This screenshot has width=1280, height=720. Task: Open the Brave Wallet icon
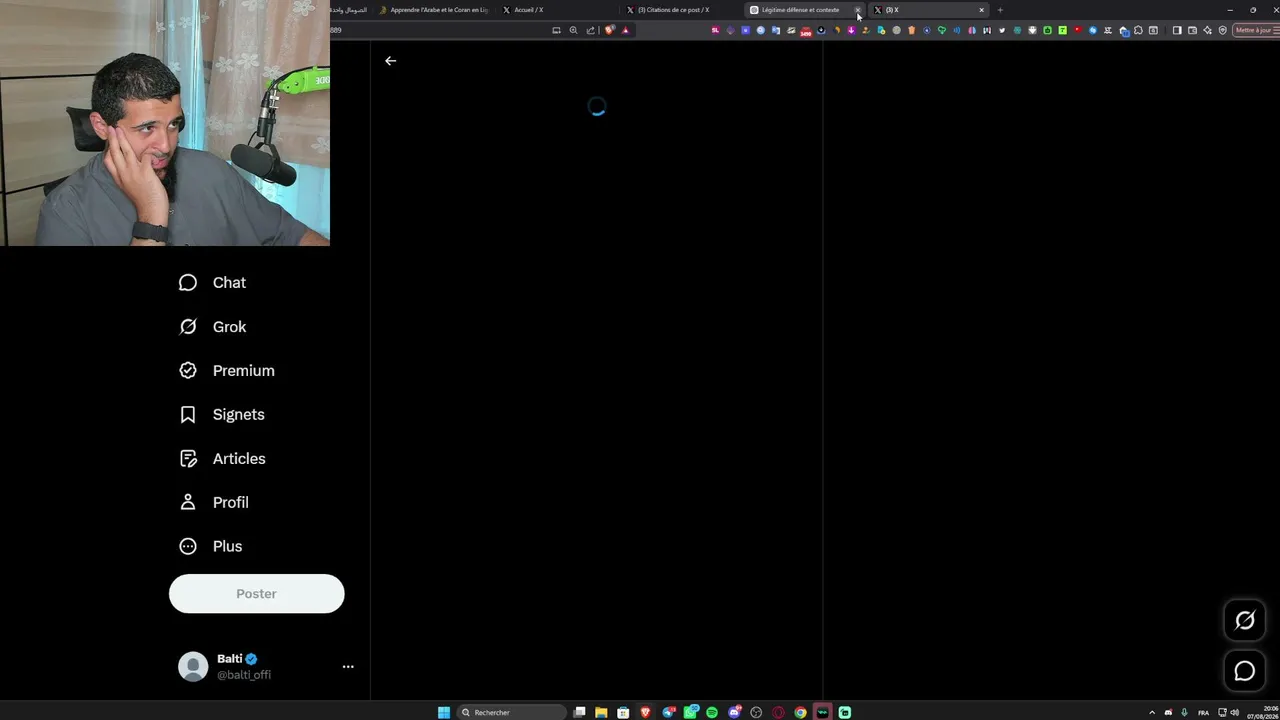click(1192, 30)
